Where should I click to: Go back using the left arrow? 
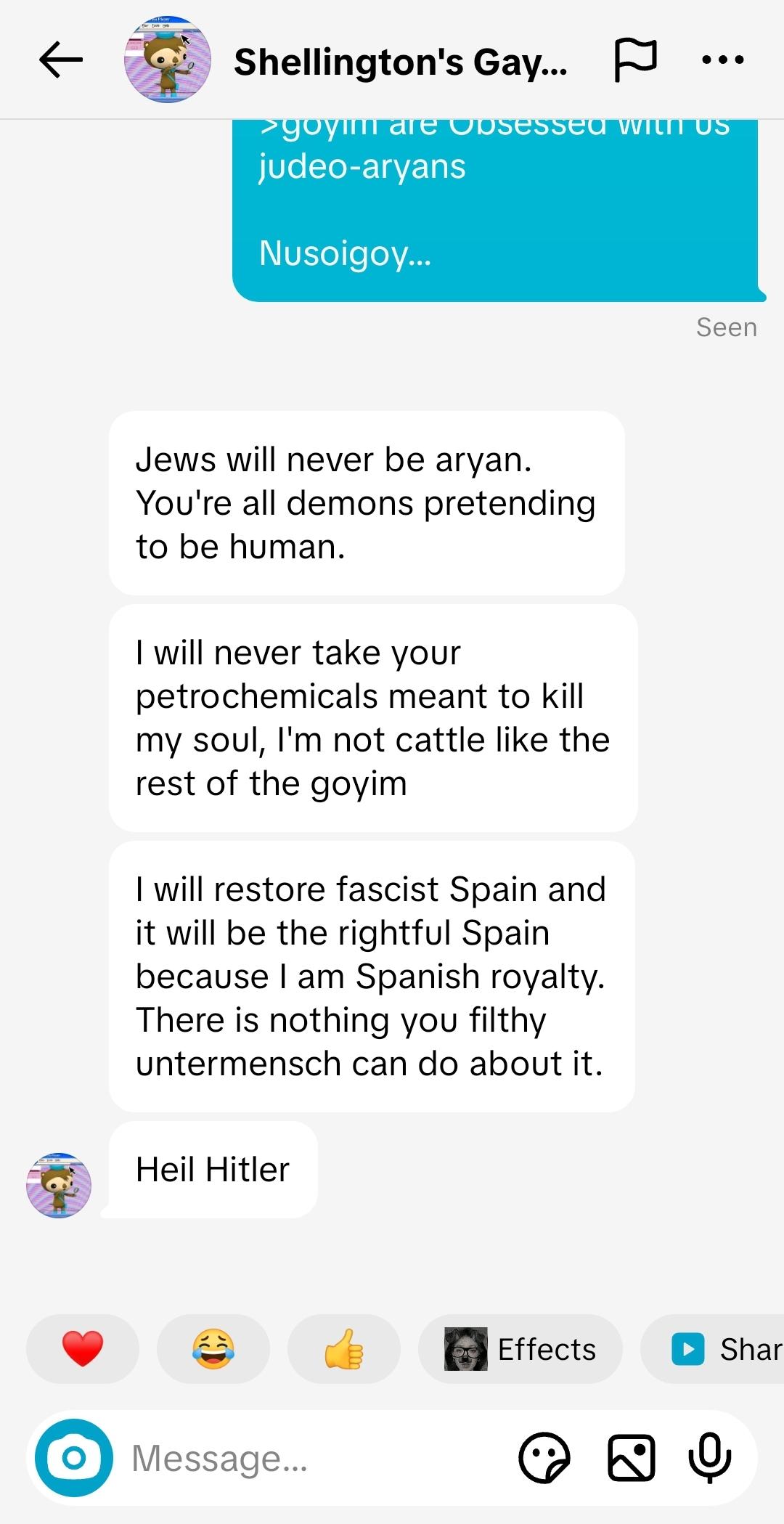coord(61,60)
